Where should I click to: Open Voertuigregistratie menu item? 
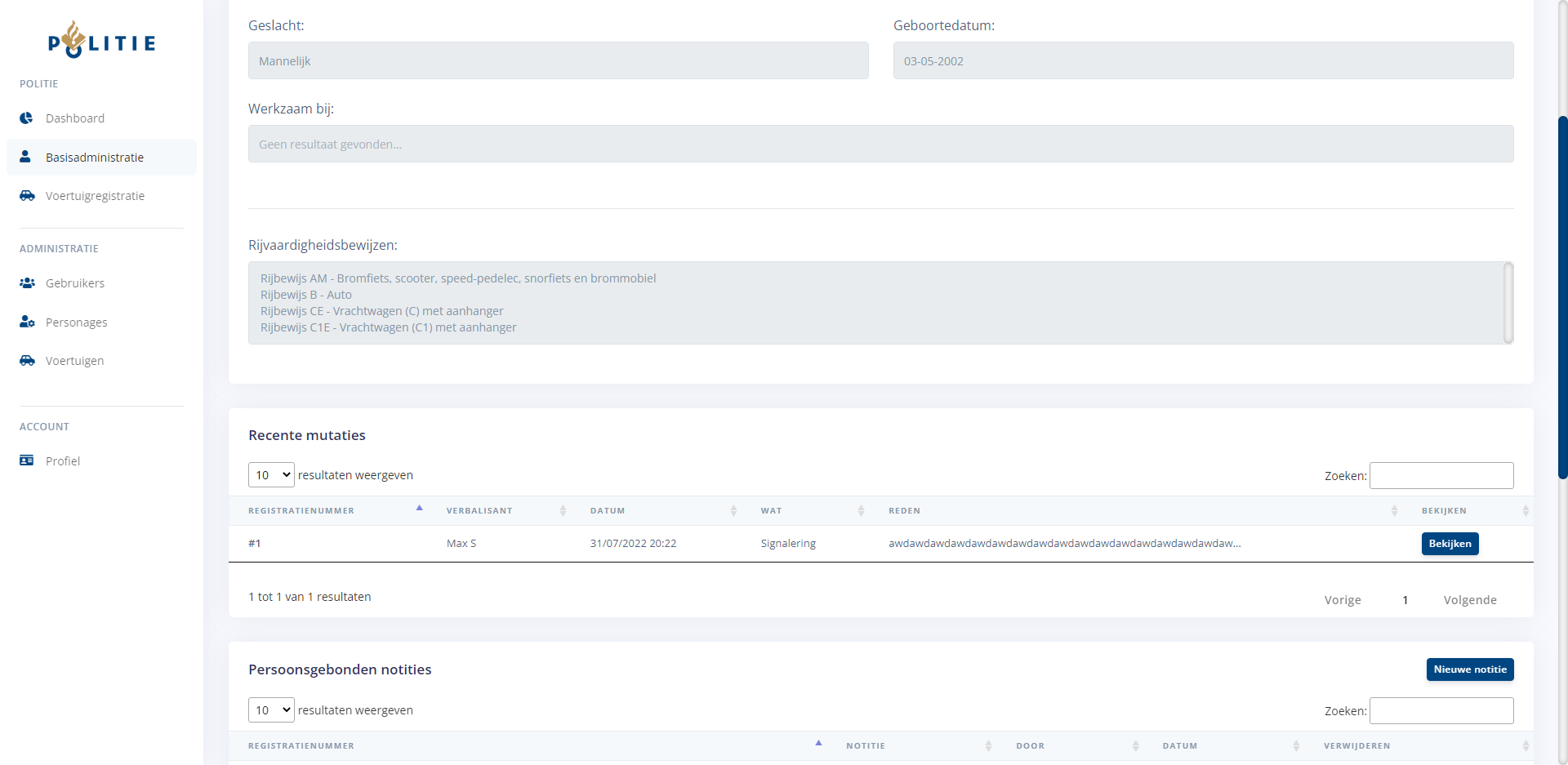95,196
